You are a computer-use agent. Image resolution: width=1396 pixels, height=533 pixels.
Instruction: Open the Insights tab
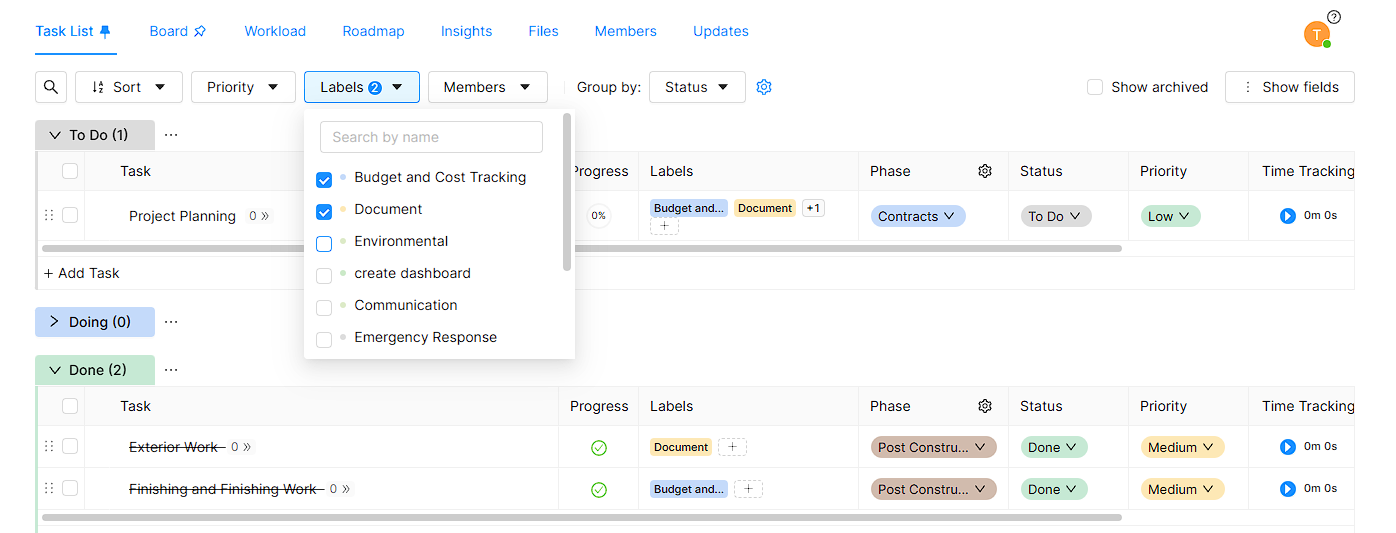466,31
